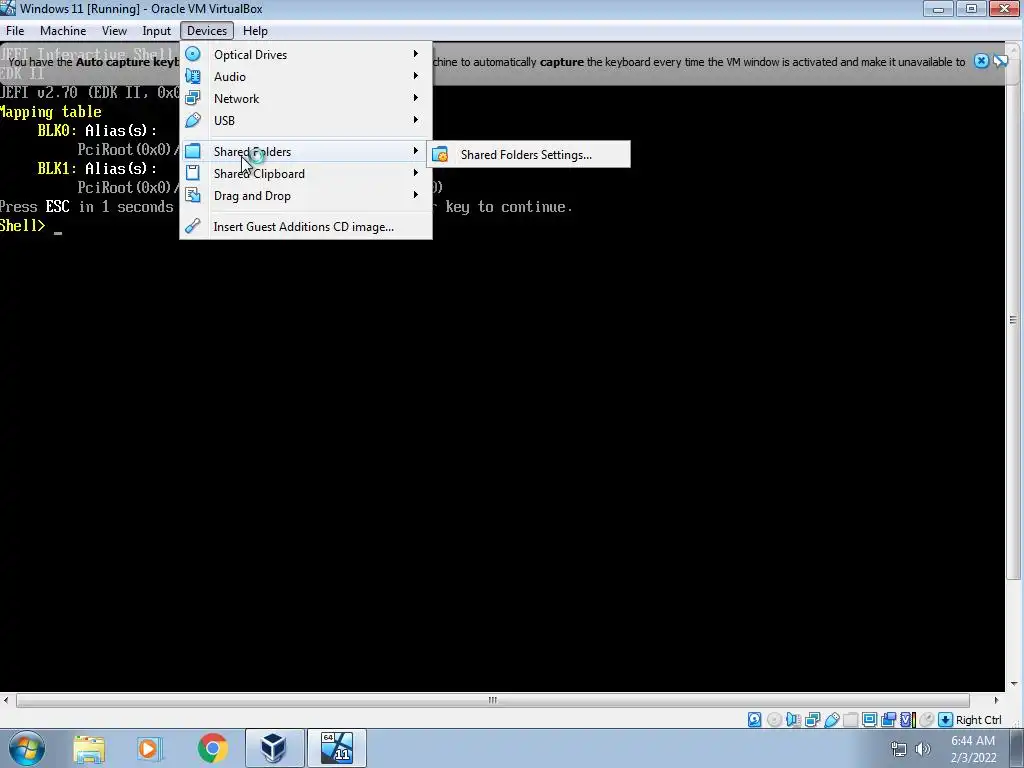Image resolution: width=1024 pixels, height=768 pixels.
Task: Click the keyboard capture arrow icon
Action: click(945, 720)
